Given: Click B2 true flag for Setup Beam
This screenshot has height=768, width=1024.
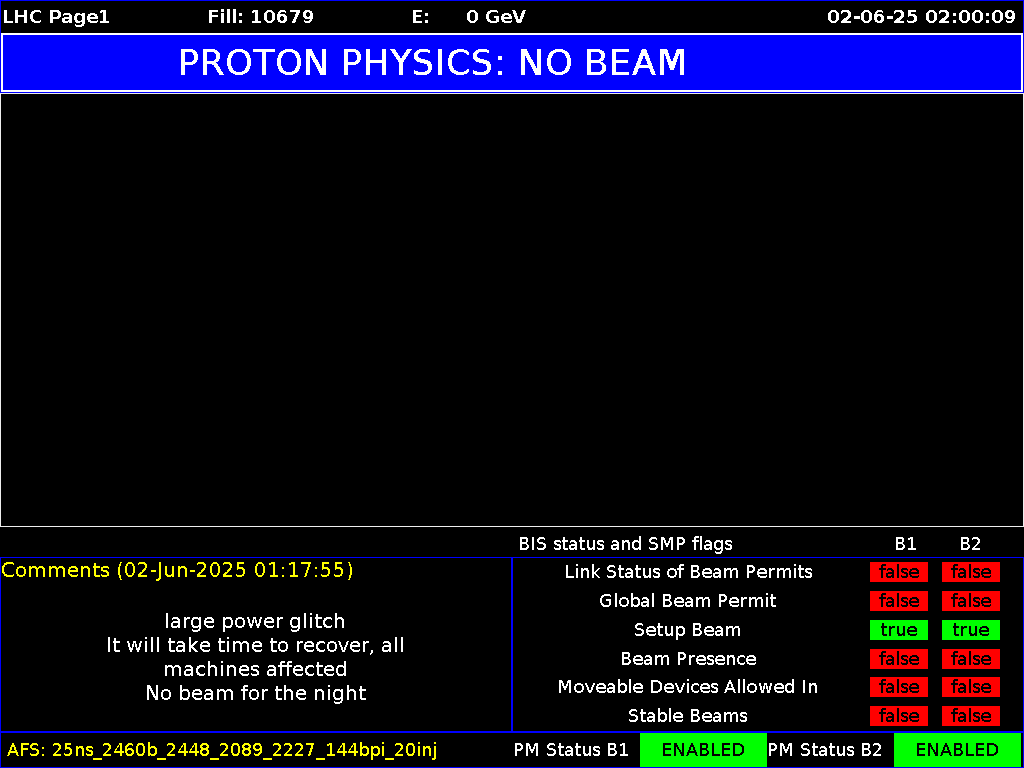Looking at the screenshot, I should 970,630.
